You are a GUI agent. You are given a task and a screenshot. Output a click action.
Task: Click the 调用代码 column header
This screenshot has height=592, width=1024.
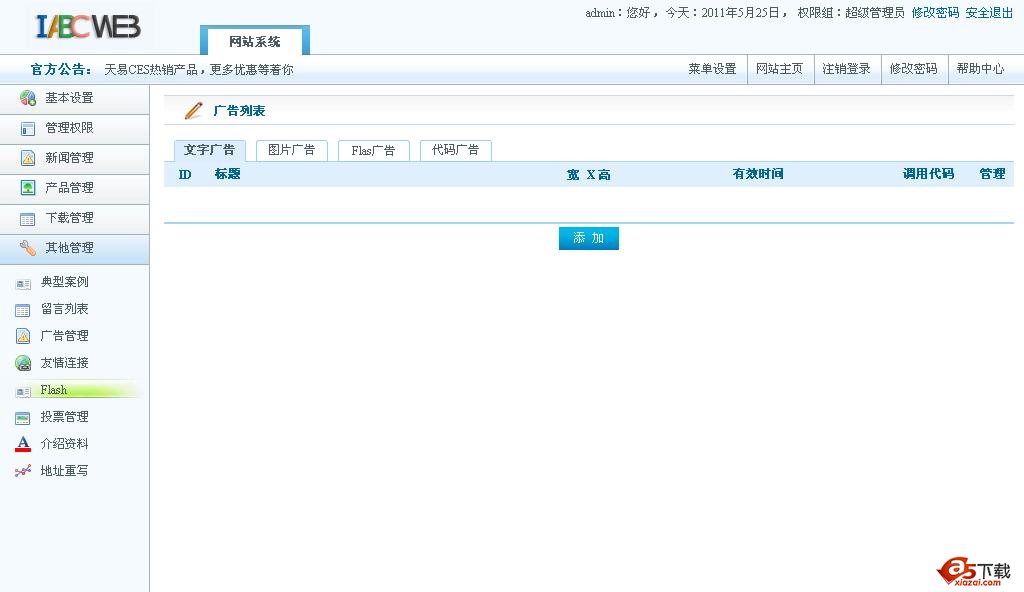pyautogui.click(x=928, y=174)
